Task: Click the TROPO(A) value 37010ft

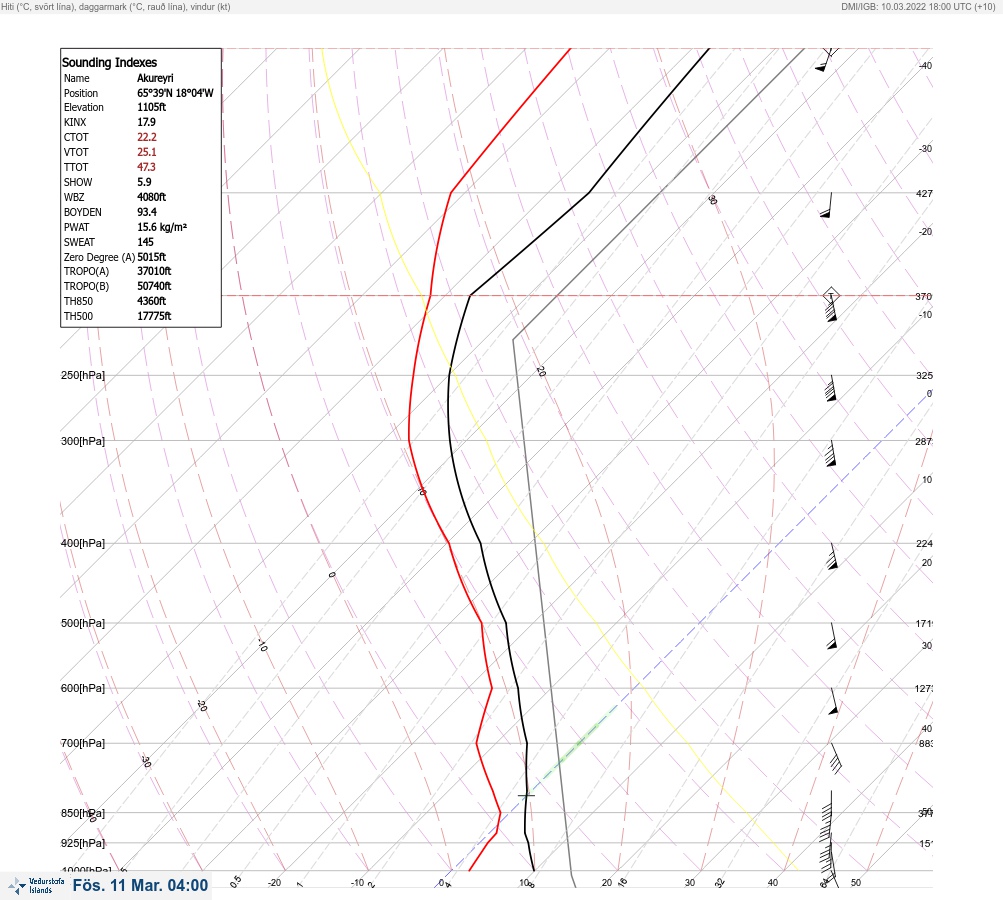Action: [154, 271]
